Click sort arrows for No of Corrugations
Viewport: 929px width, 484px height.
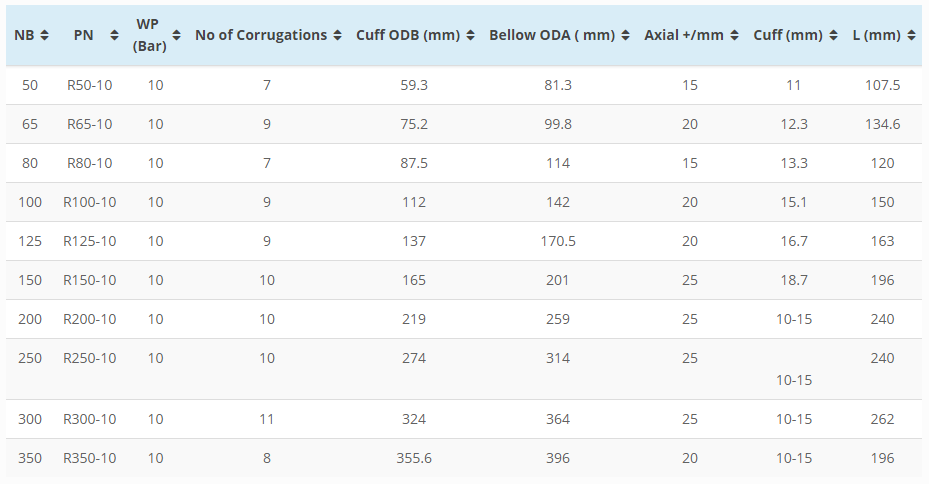tap(338, 35)
